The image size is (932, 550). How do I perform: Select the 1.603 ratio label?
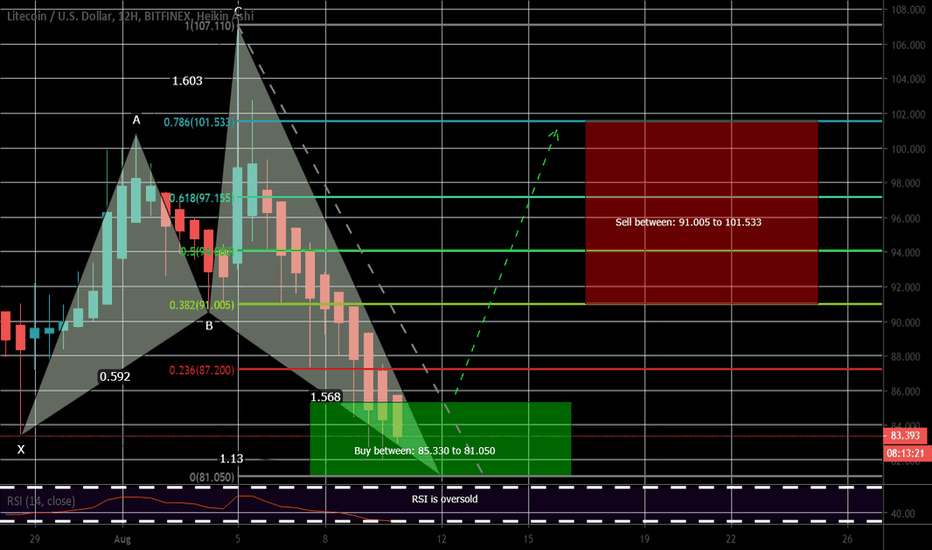(x=187, y=81)
